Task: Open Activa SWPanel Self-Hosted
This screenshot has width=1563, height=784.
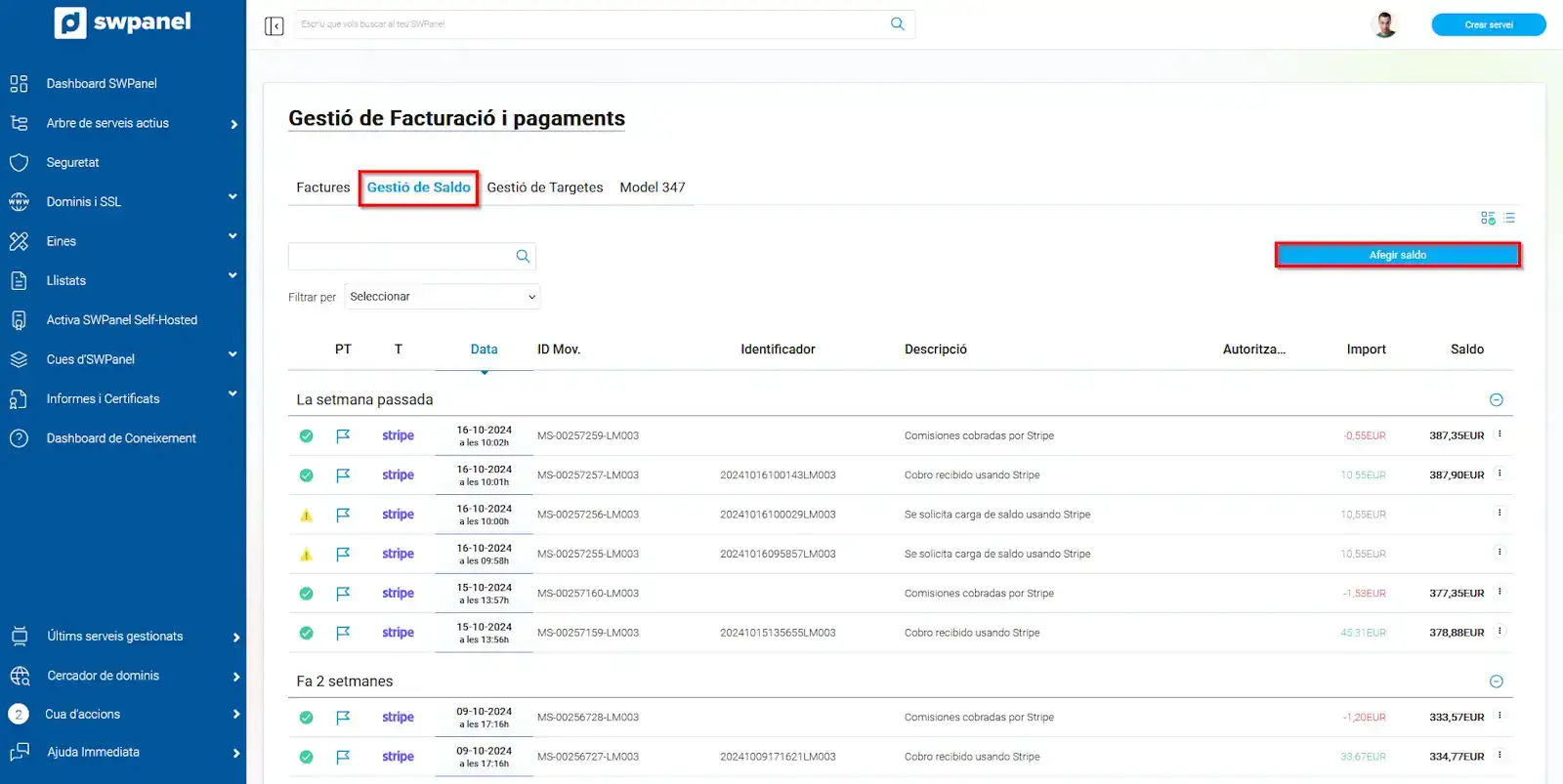Action: 122,320
